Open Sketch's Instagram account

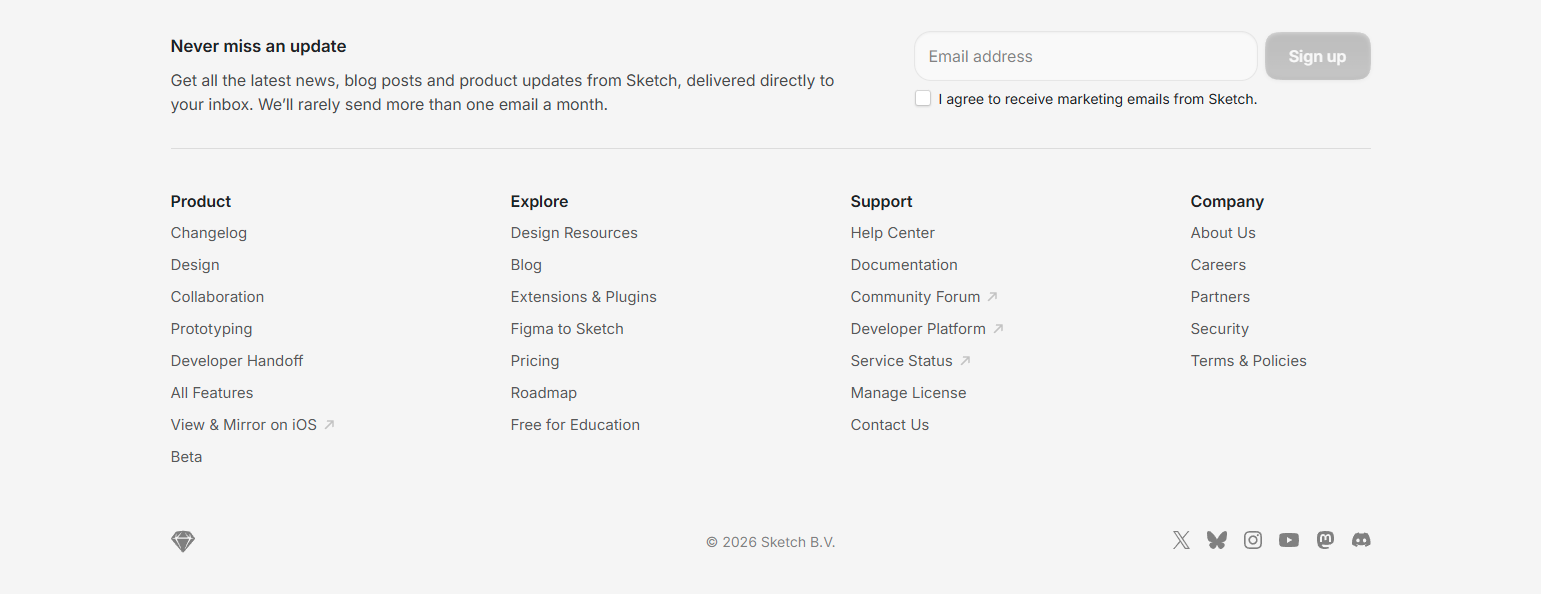click(x=1253, y=540)
